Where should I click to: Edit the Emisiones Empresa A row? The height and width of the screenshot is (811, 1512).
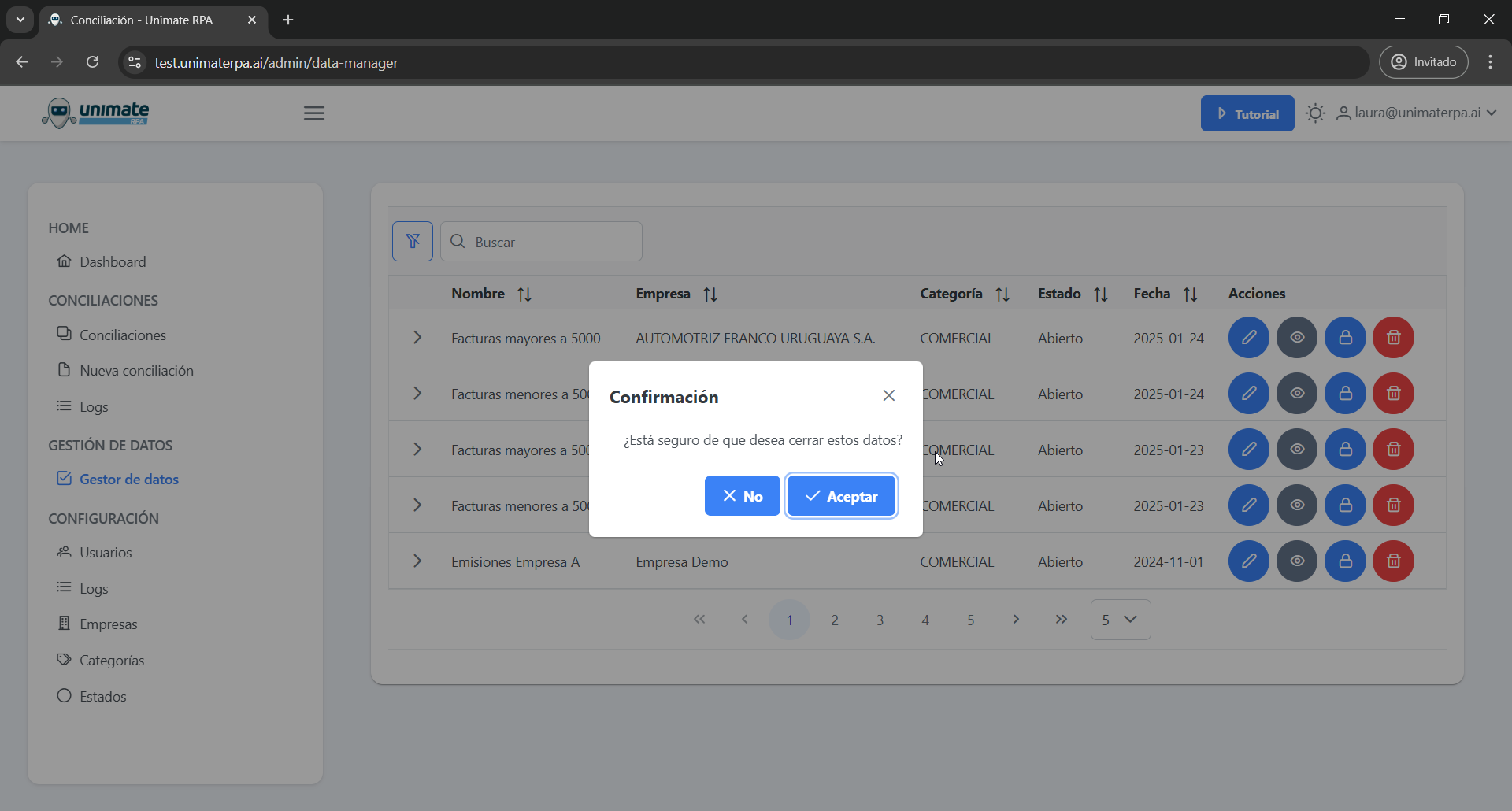pyautogui.click(x=1249, y=561)
